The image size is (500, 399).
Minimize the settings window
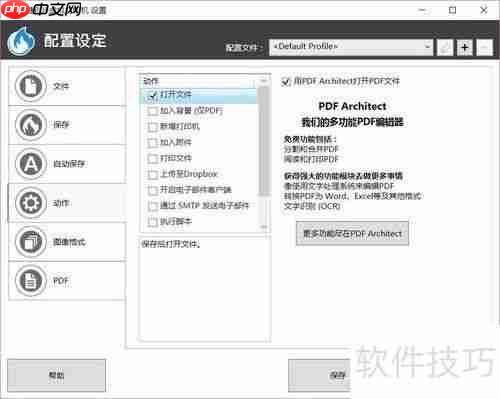pos(422,10)
